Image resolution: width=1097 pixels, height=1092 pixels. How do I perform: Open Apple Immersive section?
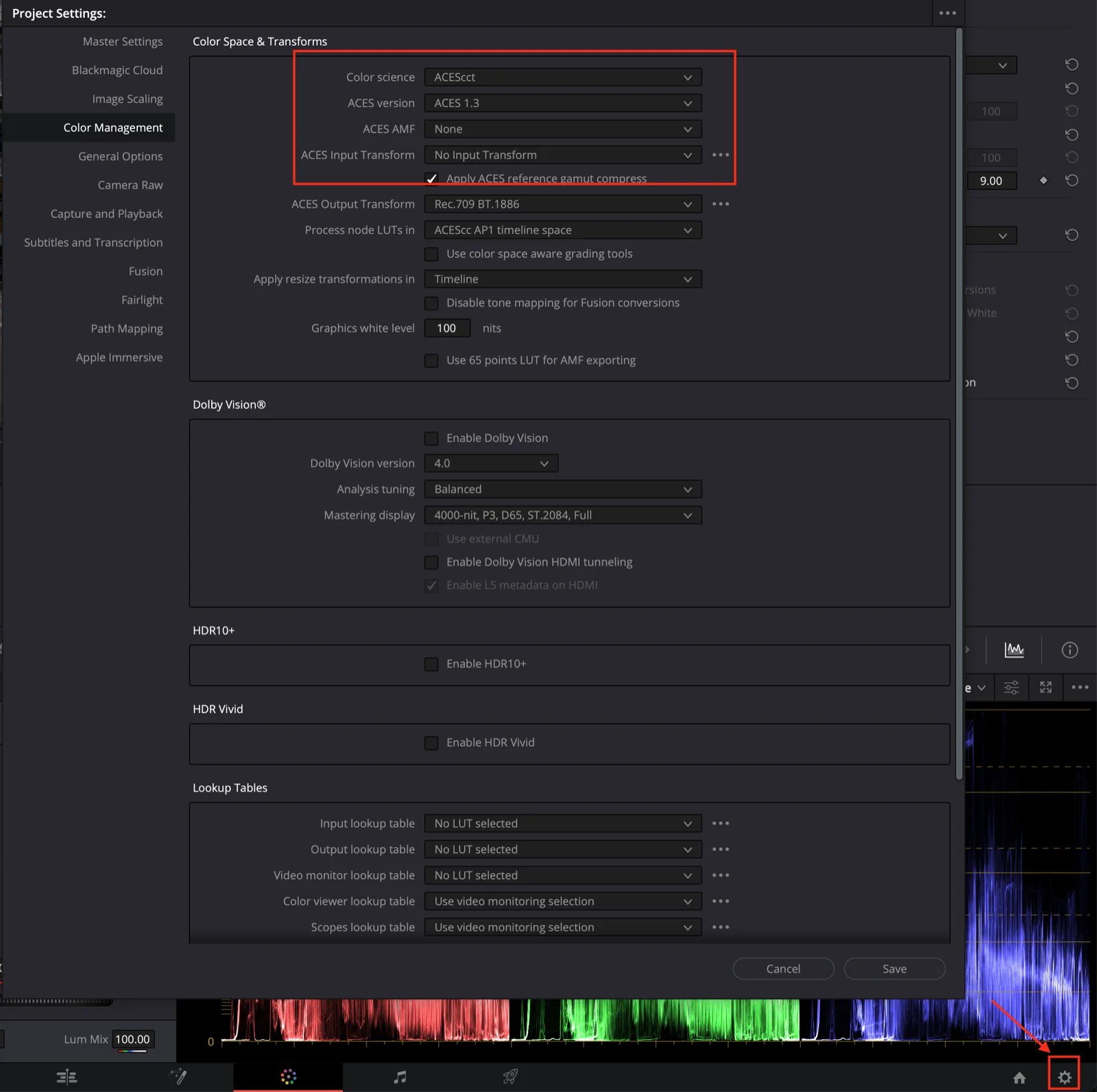[x=119, y=358]
